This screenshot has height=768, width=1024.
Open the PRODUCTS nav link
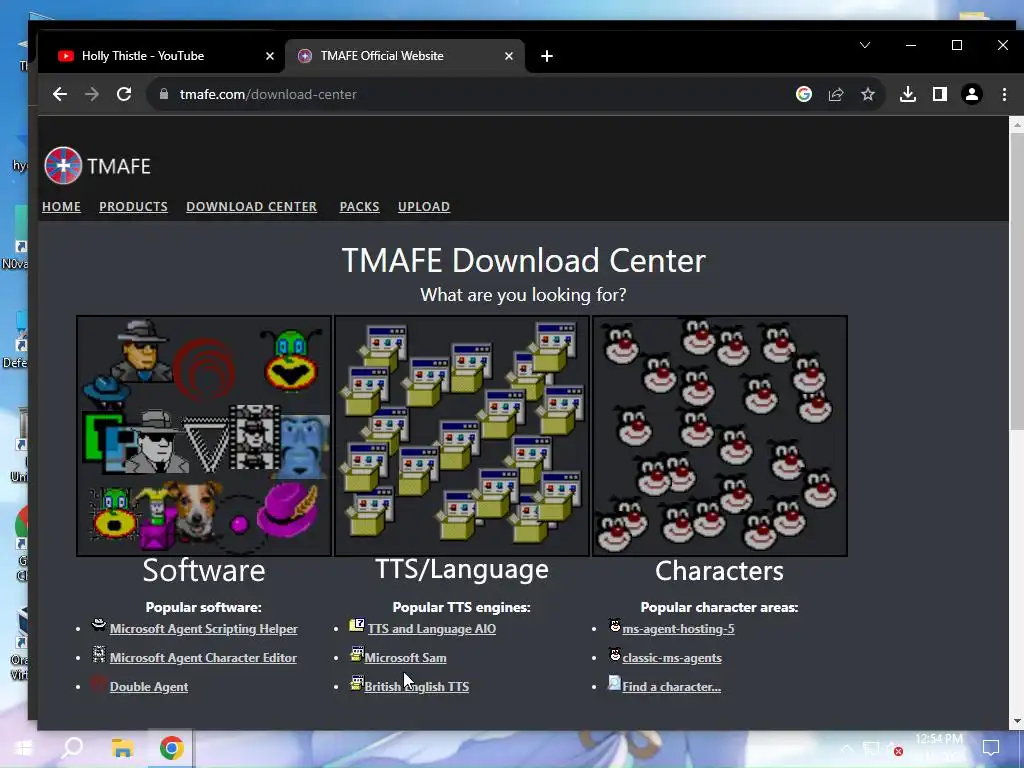point(133,206)
